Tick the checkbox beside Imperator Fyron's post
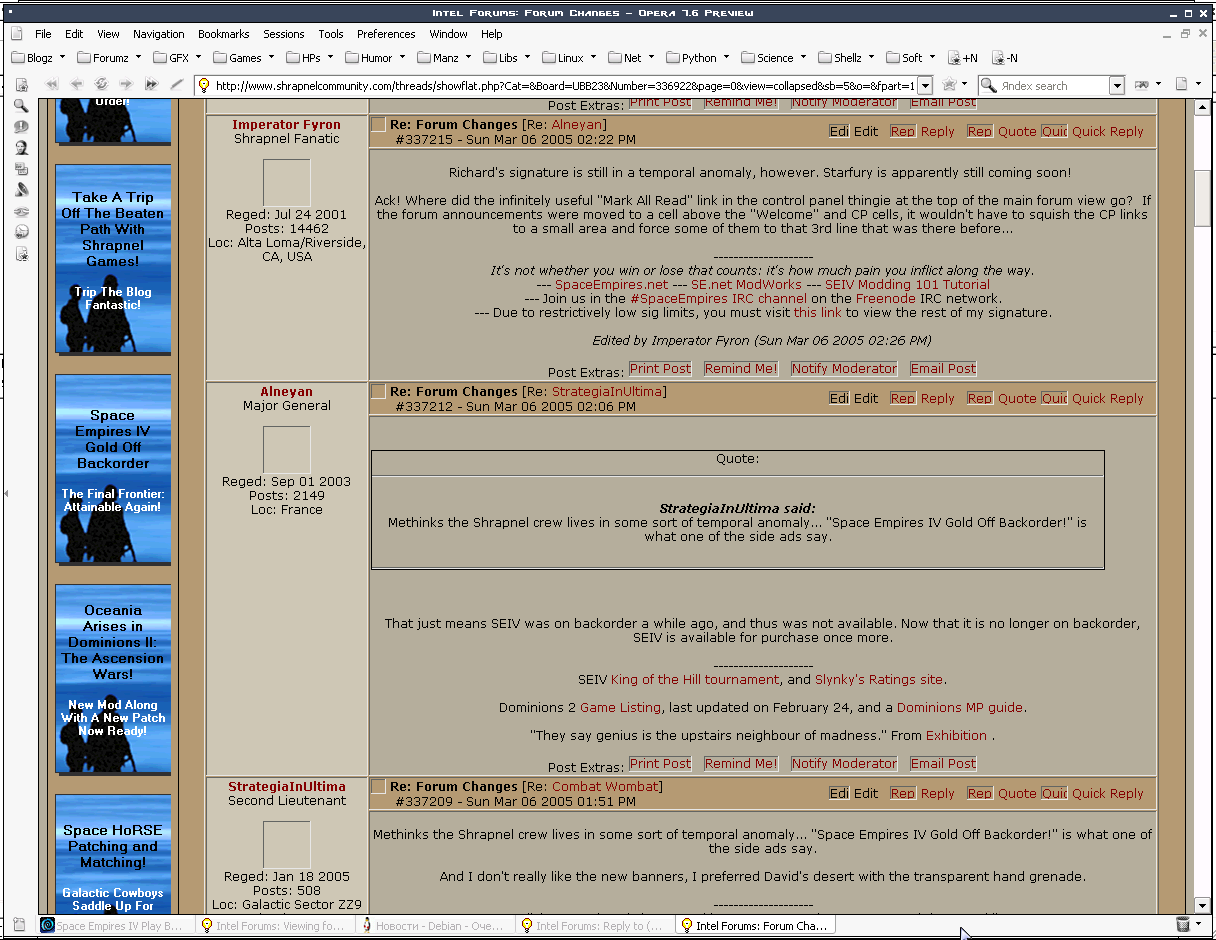The image size is (1216, 940). [x=378, y=125]
